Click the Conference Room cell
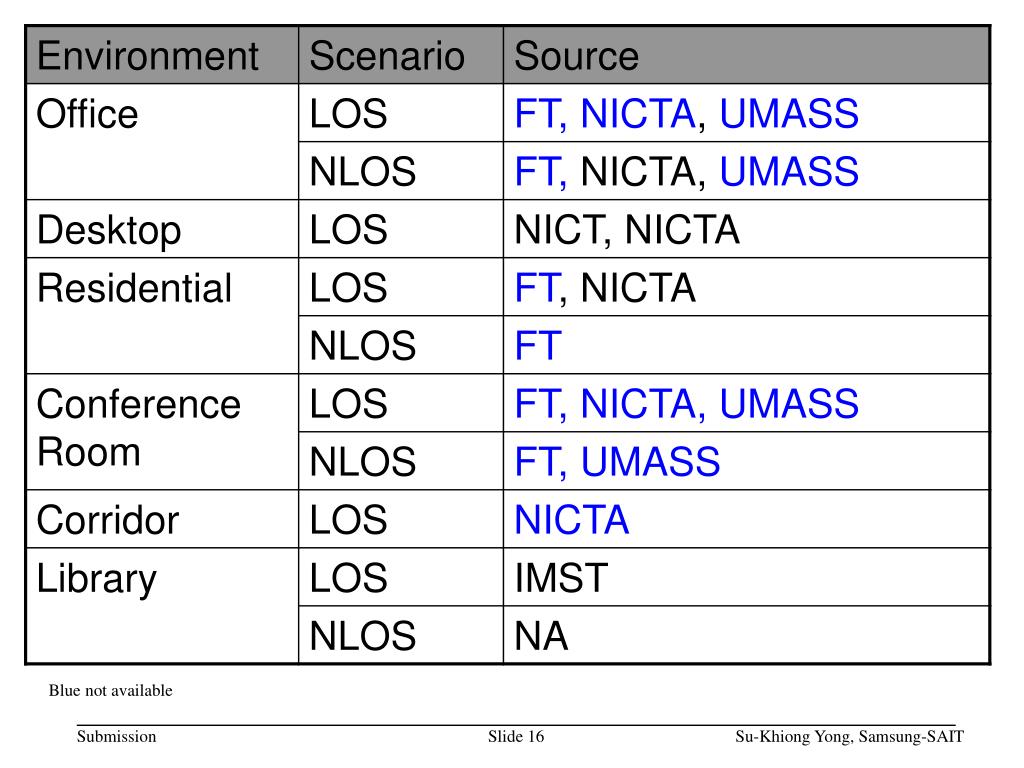 [162, 432]
